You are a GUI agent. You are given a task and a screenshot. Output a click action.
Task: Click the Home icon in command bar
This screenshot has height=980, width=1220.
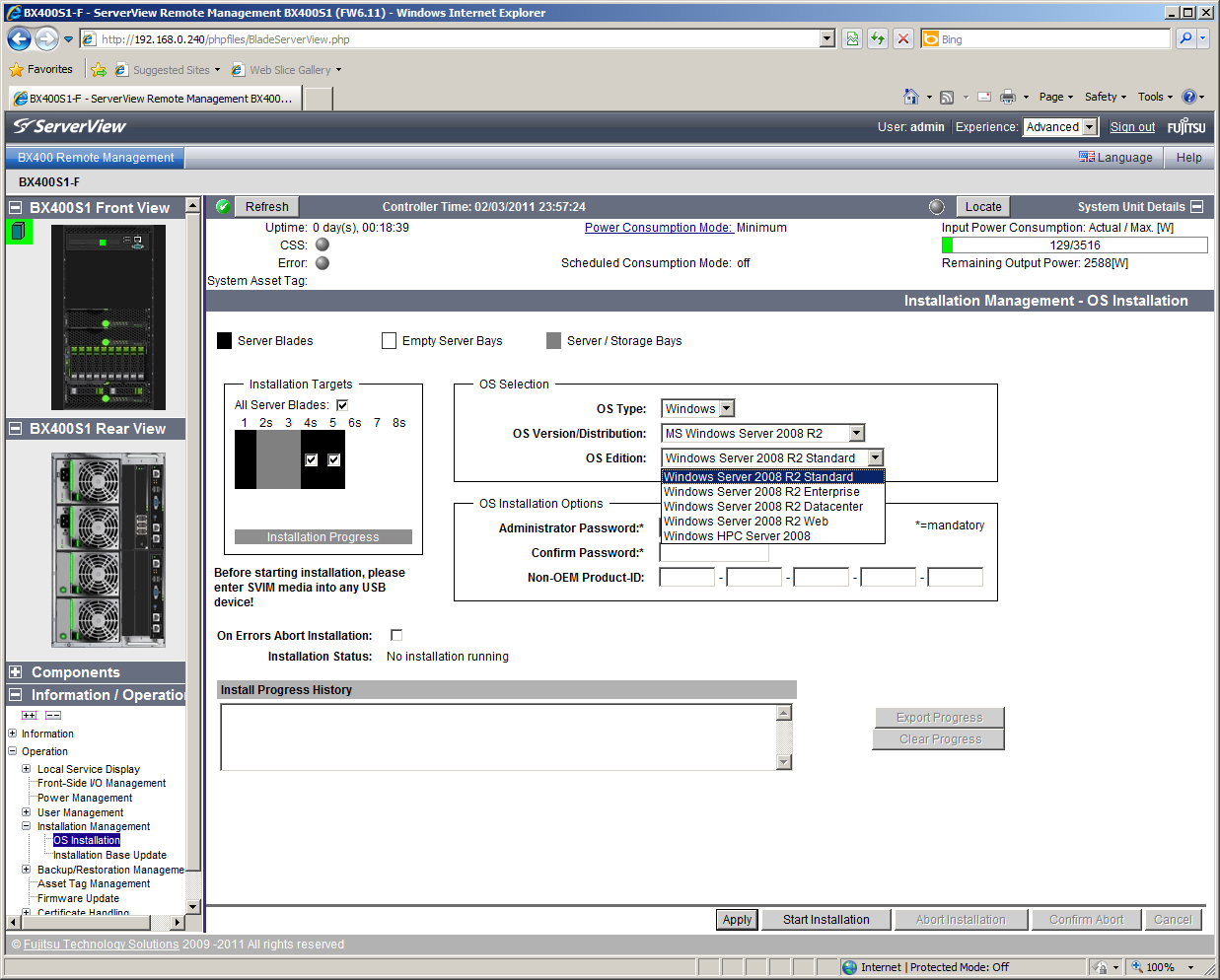pos(911,97)
